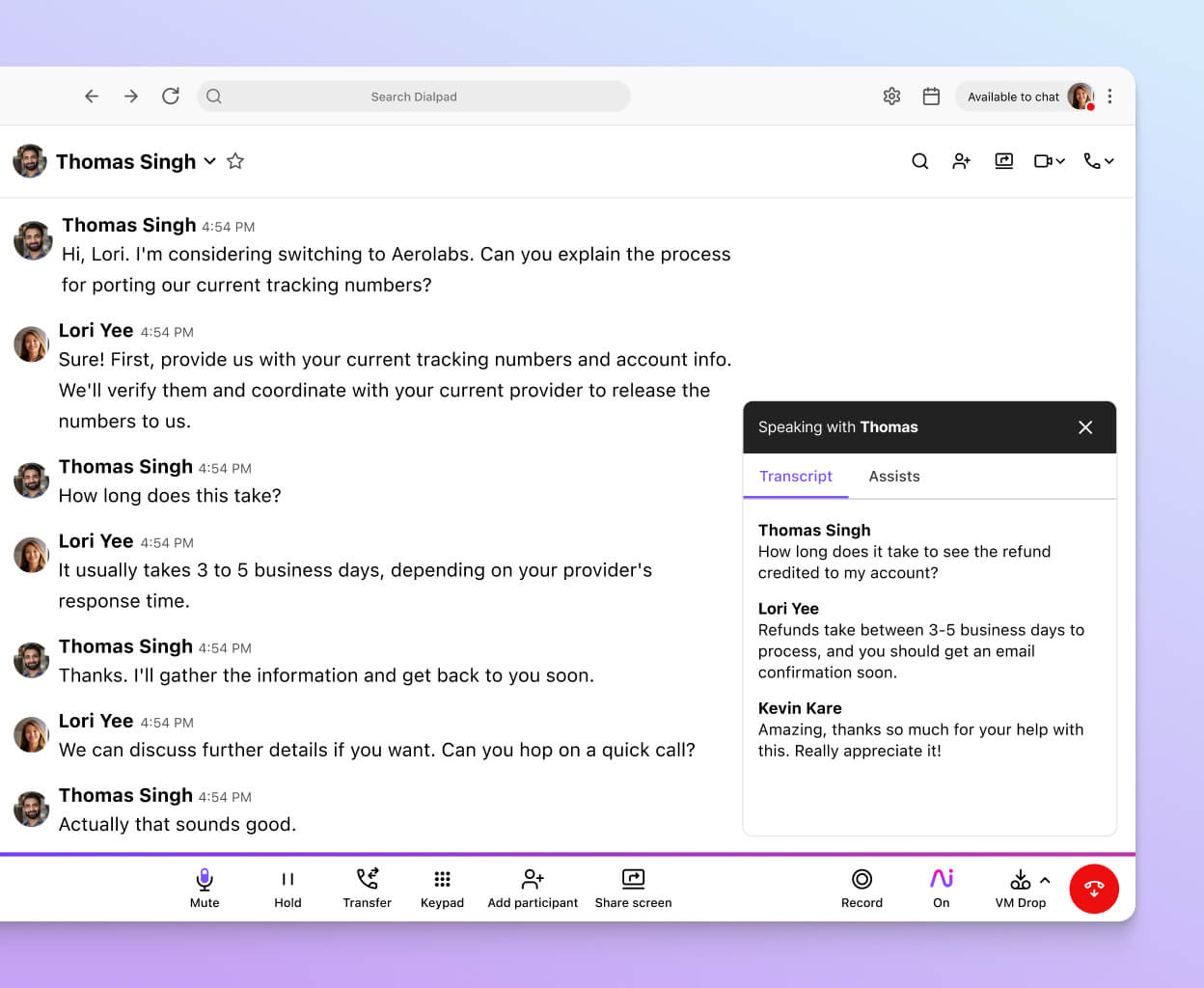Add a participant to the call
Image resolution: width=1204 pixels, height=988 pixels.
pos(532,886)
